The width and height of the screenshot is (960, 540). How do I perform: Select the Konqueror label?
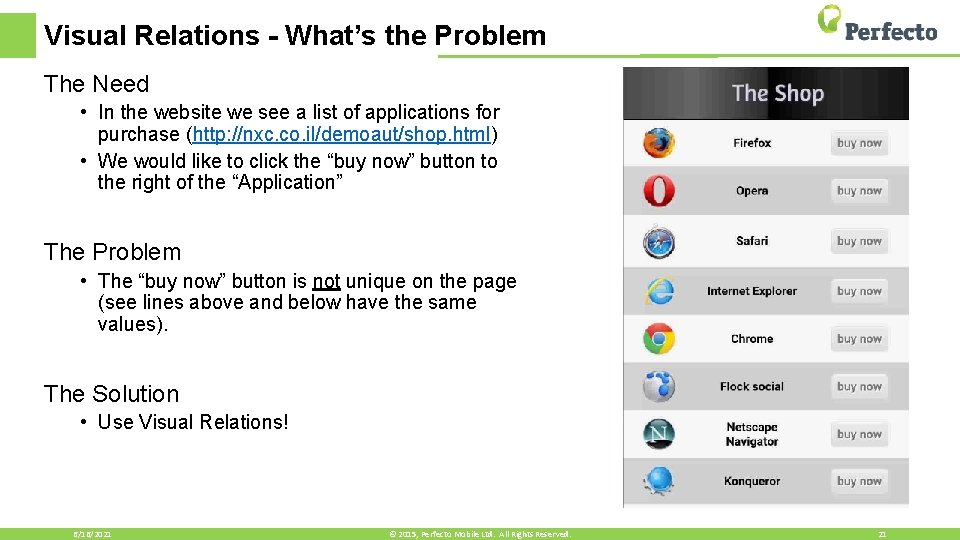752,481
